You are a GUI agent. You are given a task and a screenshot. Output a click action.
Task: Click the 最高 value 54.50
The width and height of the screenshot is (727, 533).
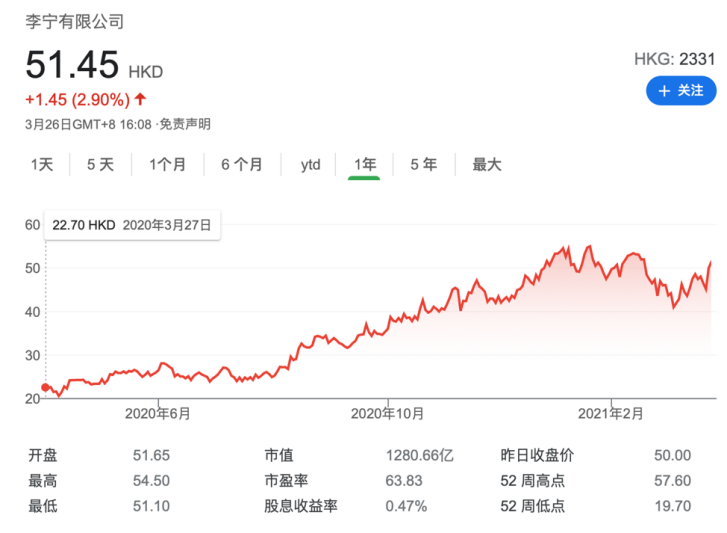tap(151, 481)
